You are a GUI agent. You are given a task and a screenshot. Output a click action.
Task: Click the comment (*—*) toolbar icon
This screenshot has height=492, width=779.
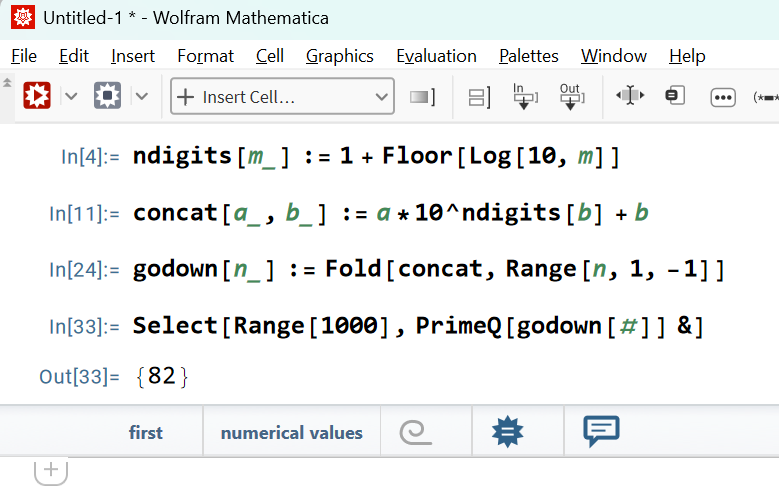pyautogui.click(x=766, y=97)
